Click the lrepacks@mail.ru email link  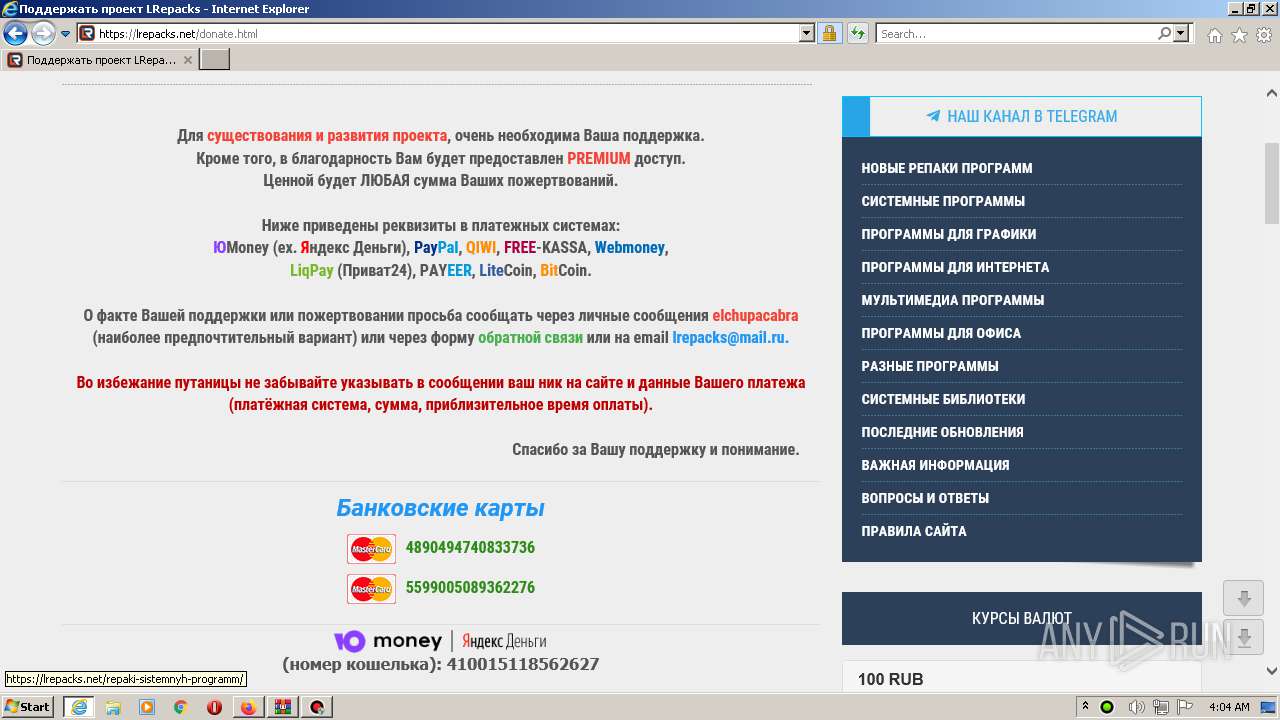729,338
